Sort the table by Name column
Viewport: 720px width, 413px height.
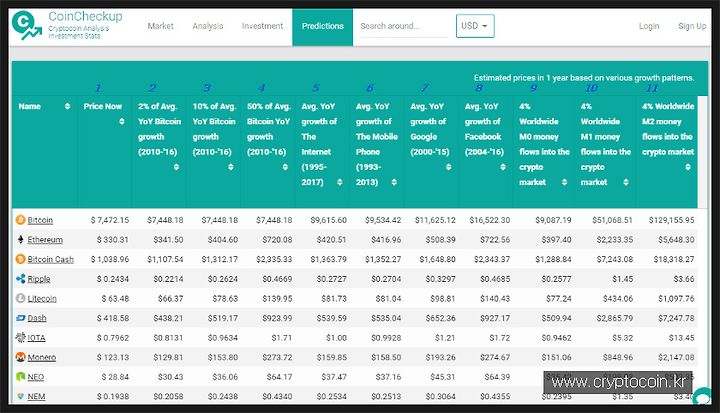click(68, 106)
